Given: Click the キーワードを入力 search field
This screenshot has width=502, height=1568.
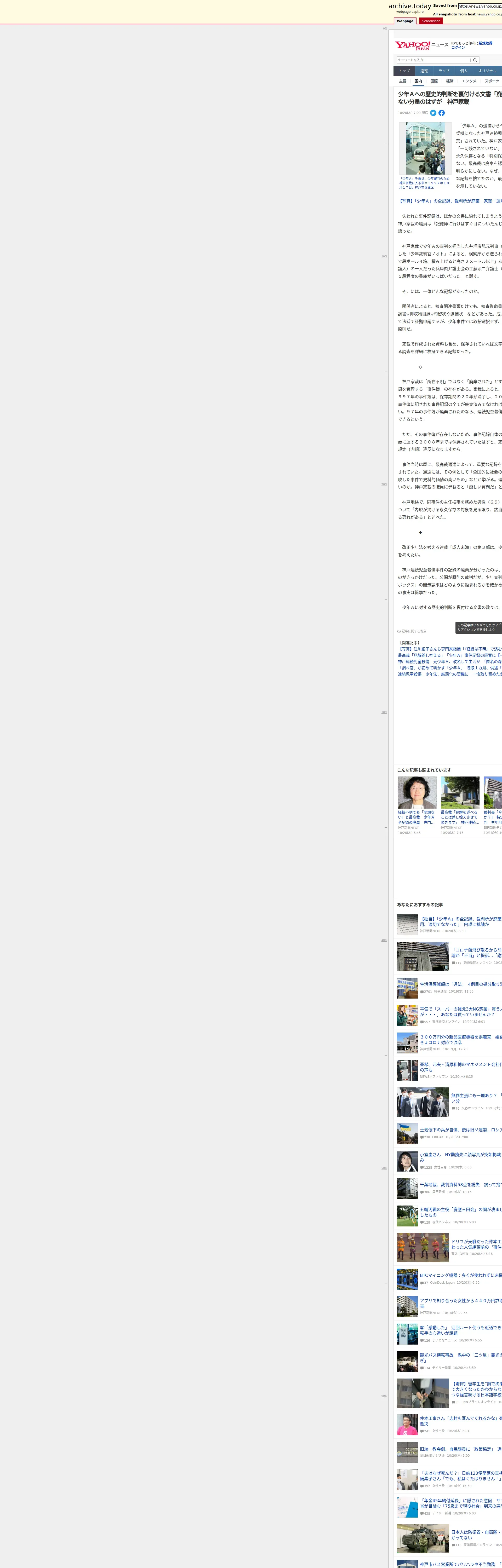Looking at the screenshot, I should tap(434, 60).
